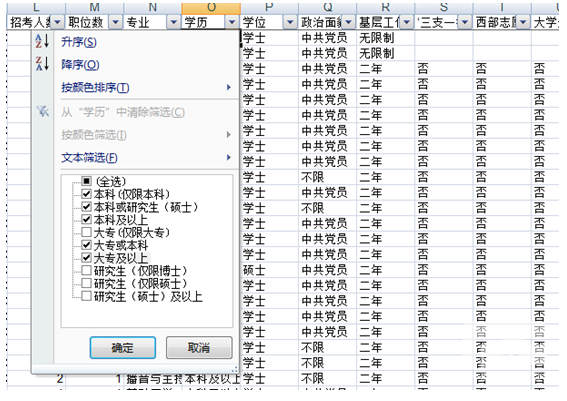This screenshot has height=401, width=567.
Task: Check the 研究生(仅限博士) checkbox
Action: 86,270
